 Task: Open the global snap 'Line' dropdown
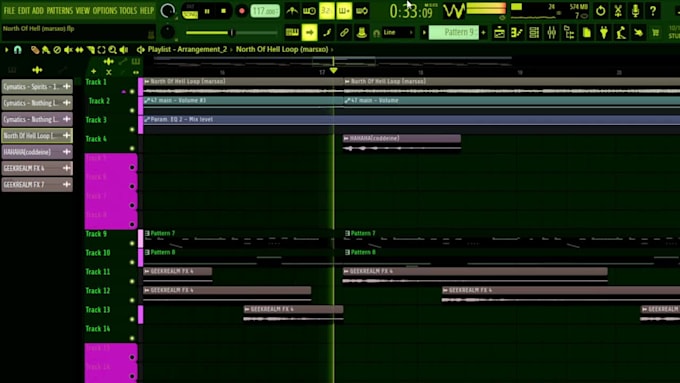pos(398,32)
